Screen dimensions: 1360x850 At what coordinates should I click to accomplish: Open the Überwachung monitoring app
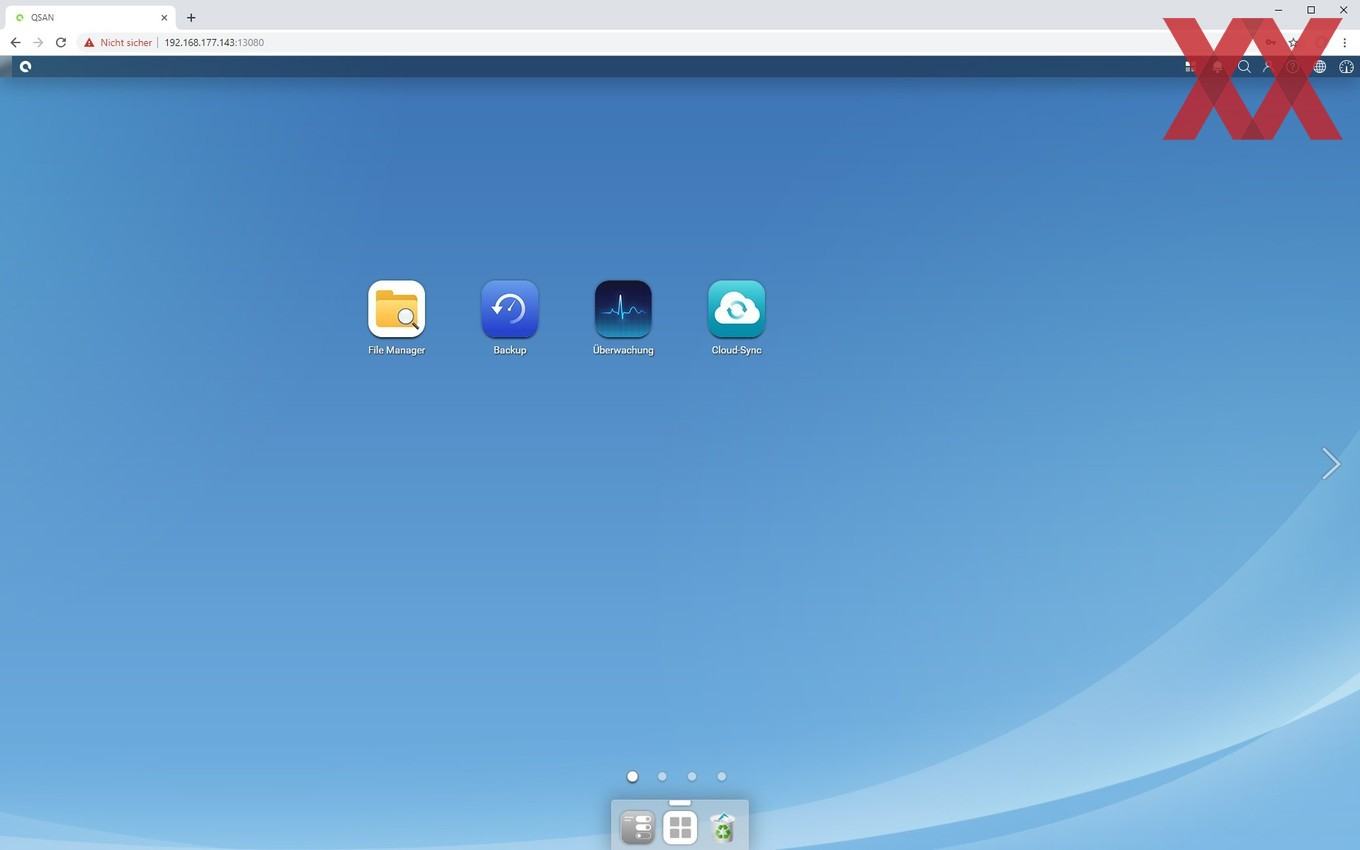click(x=623, y=309)
